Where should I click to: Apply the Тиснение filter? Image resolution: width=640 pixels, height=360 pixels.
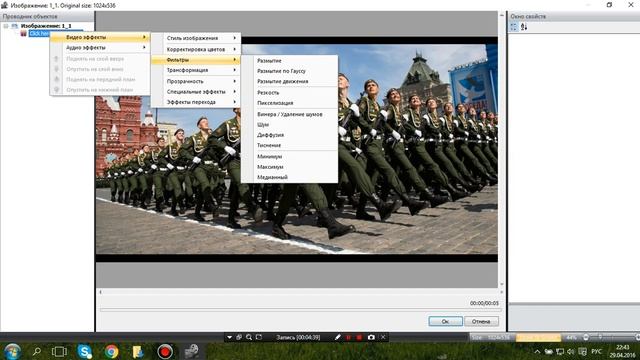click(x=289, y=145)
